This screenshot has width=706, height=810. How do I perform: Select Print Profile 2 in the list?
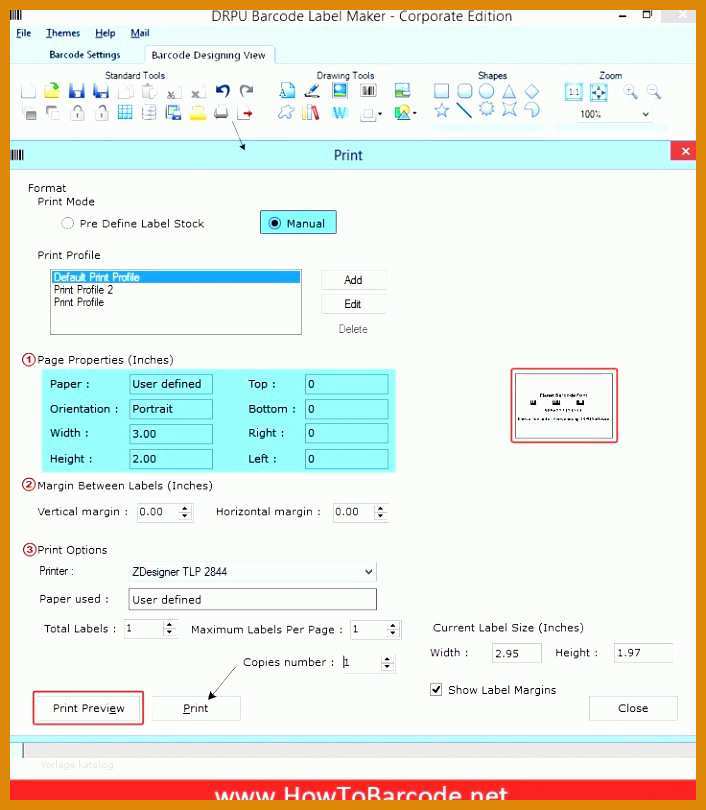click(176, 289)
